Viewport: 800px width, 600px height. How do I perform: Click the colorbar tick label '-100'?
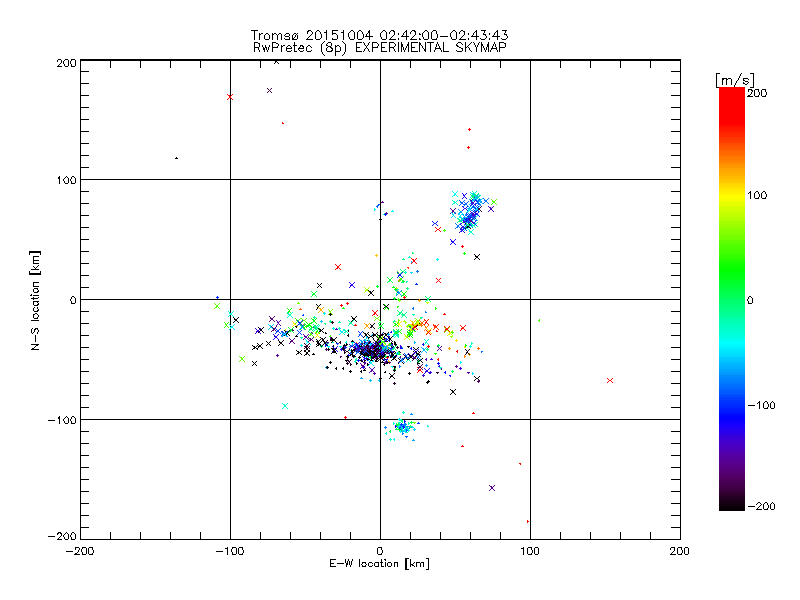pos(761,405)
